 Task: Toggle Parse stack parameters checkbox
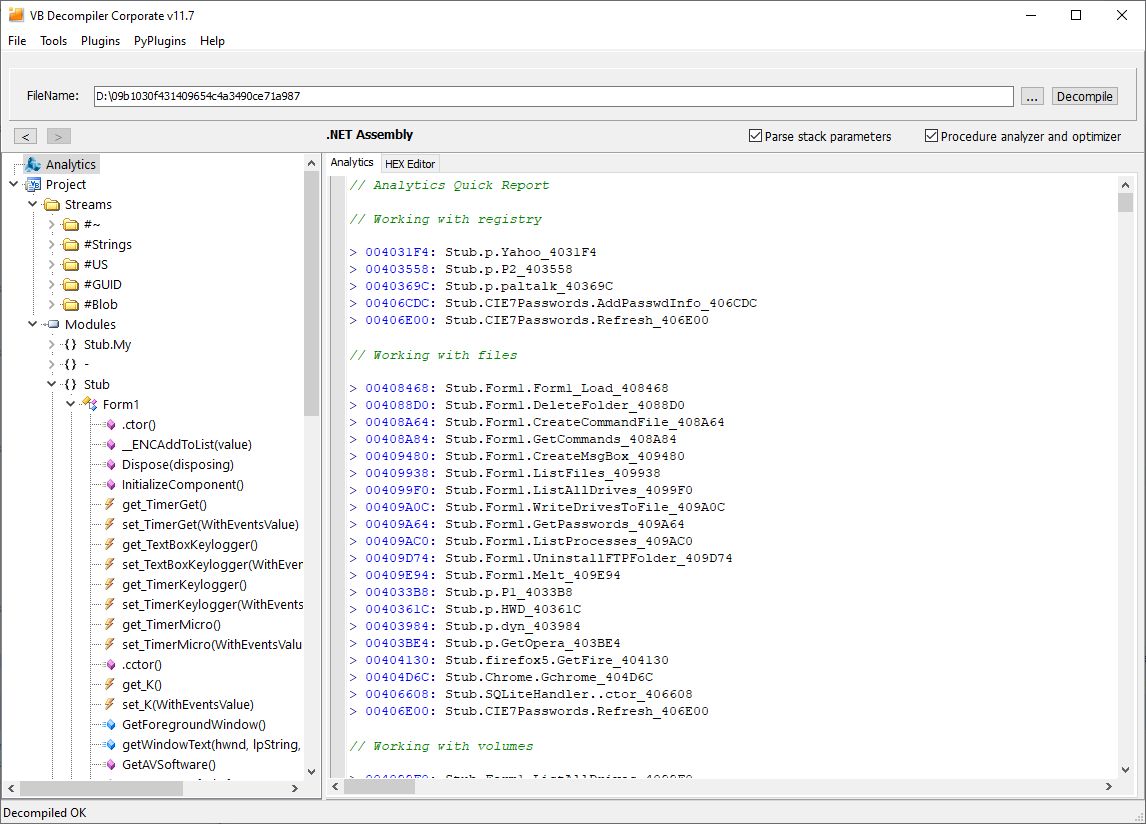[756, 136]
